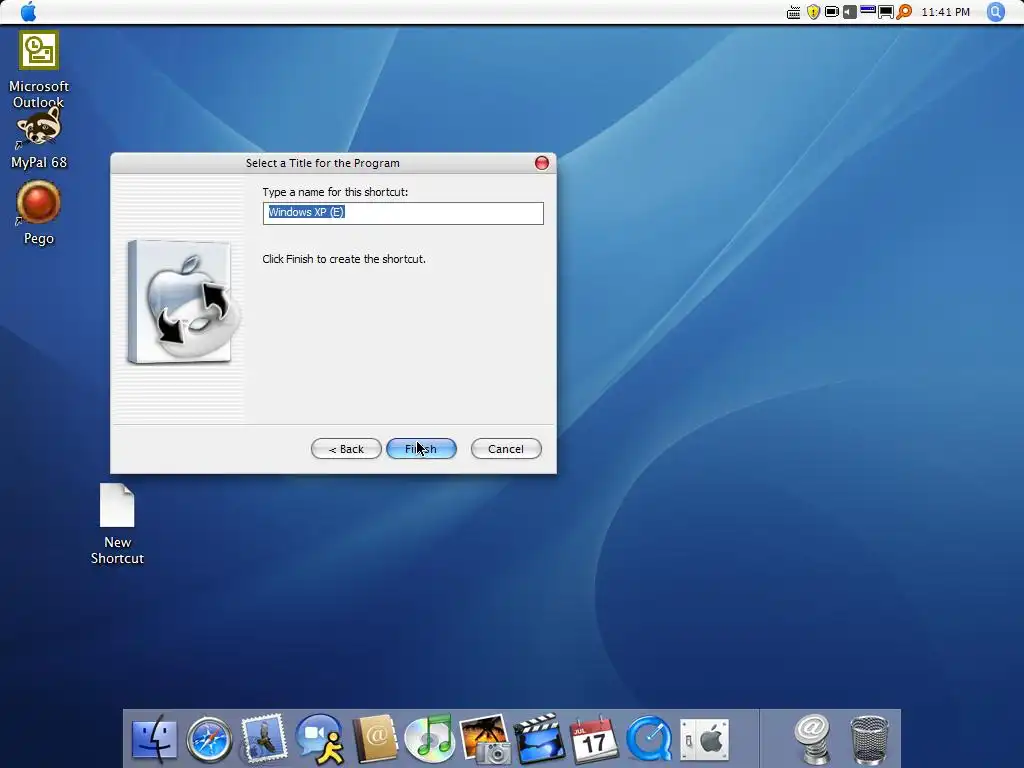Open Address Book in the dock
The height and width of the screenshot is (768, 1024).
click(x=376, y=739)
